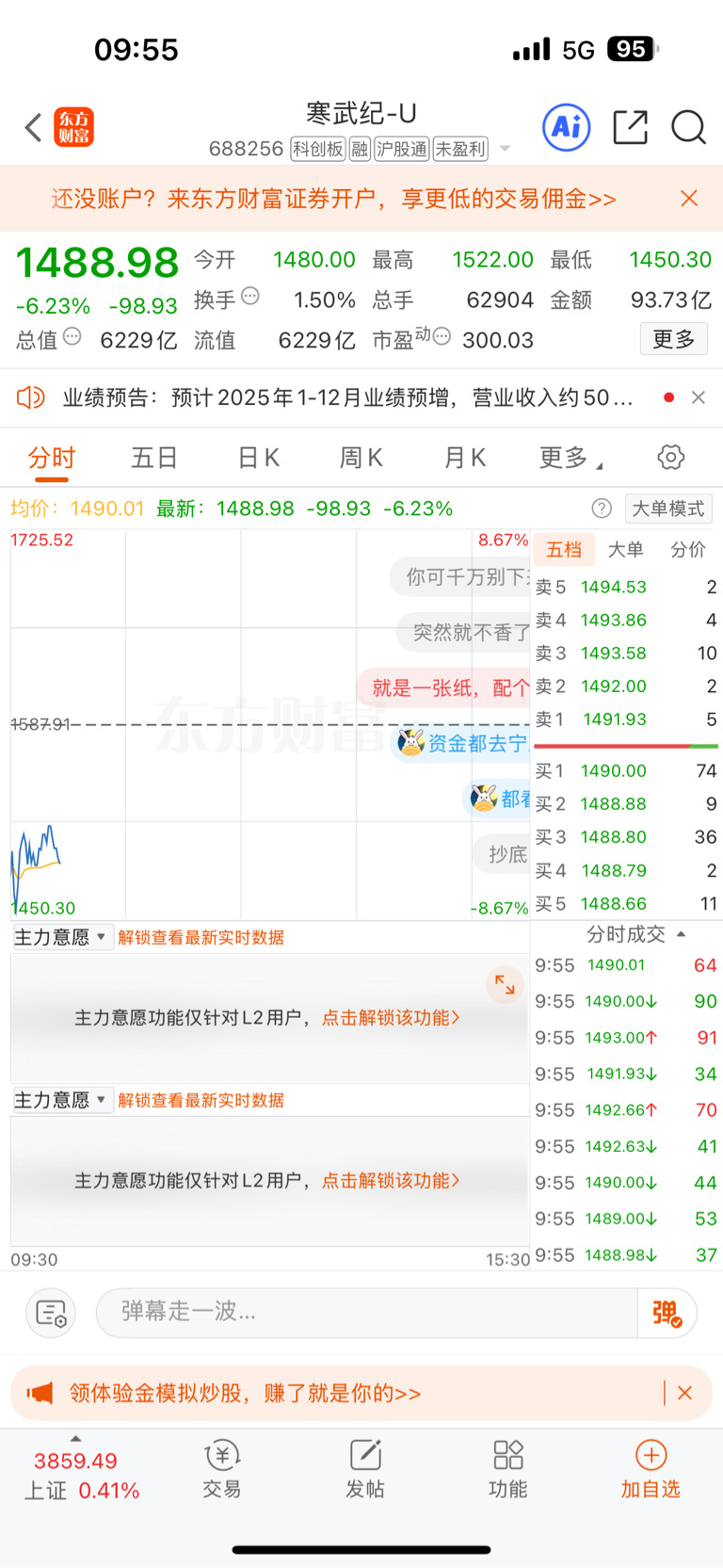Tap the 更多 quote details button

coord(674,339)
